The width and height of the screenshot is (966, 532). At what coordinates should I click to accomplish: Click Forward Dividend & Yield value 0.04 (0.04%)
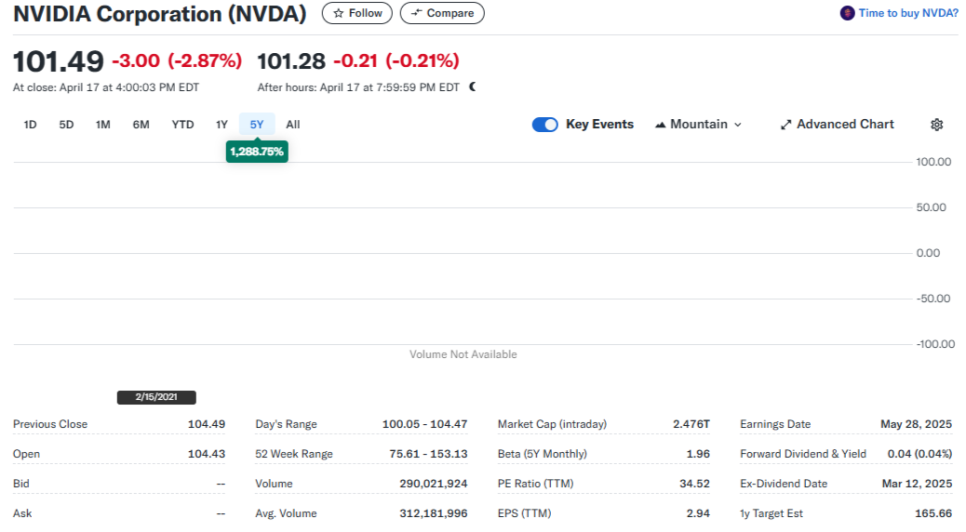point(920,454)
